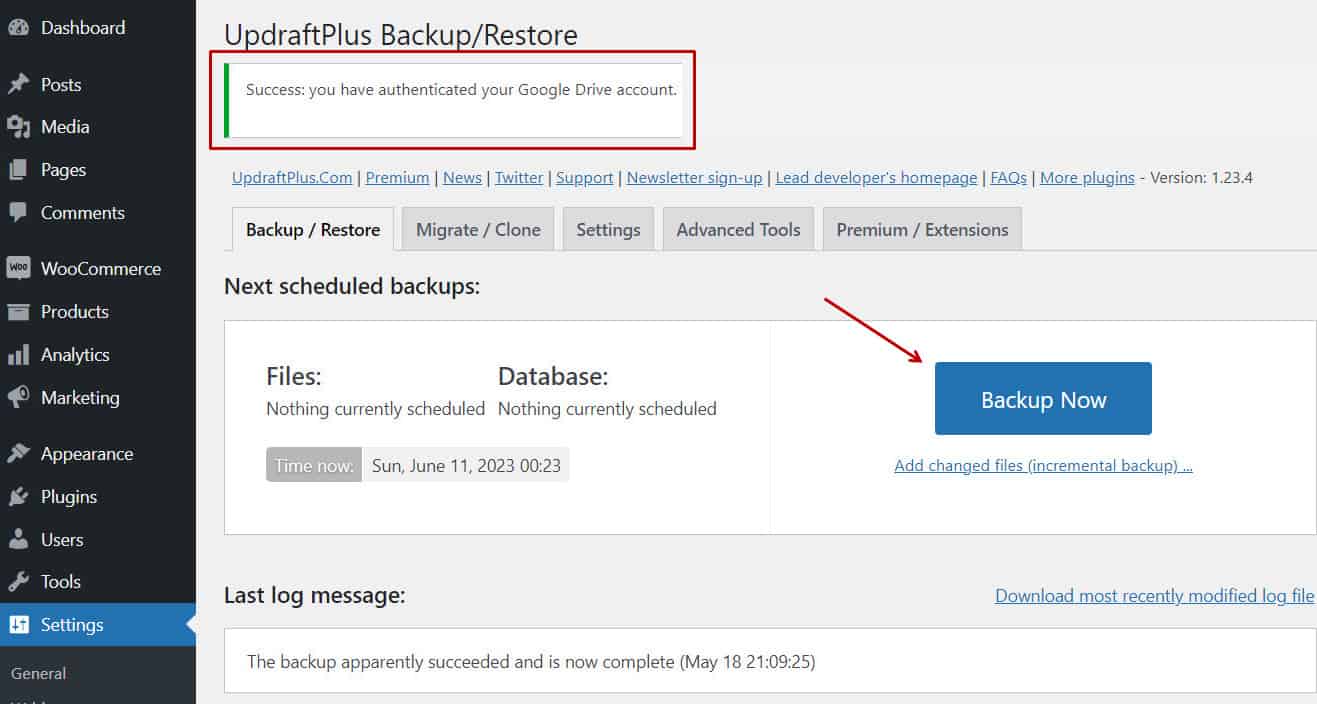Download most recently modified log file
1317x704 pixels.
(x=1154, y=596)
